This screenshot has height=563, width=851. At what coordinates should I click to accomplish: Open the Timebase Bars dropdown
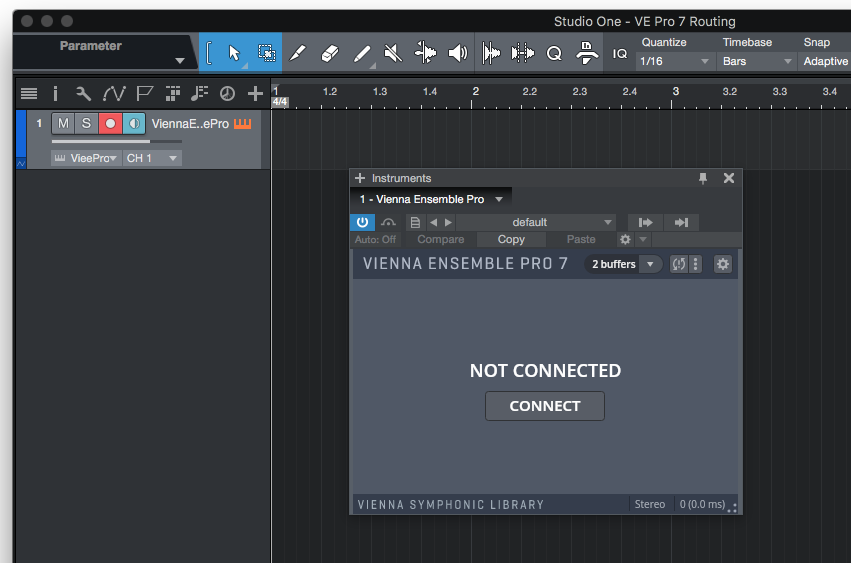pos(757,61)
